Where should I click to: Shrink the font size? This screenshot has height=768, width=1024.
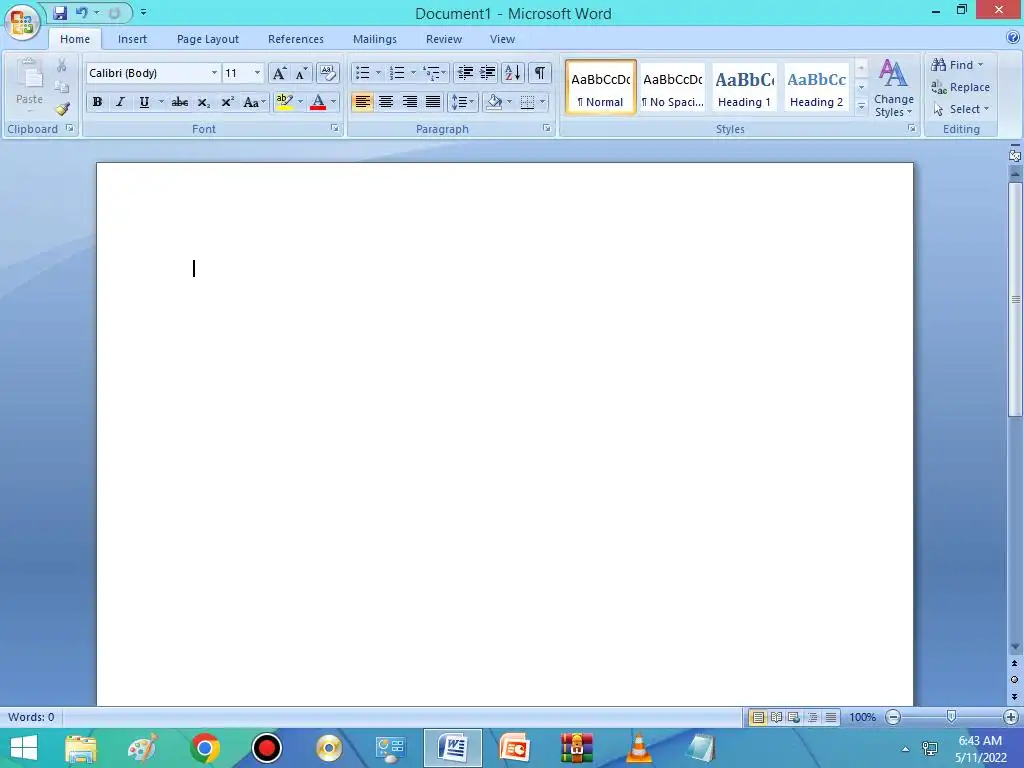click(301, 73)
